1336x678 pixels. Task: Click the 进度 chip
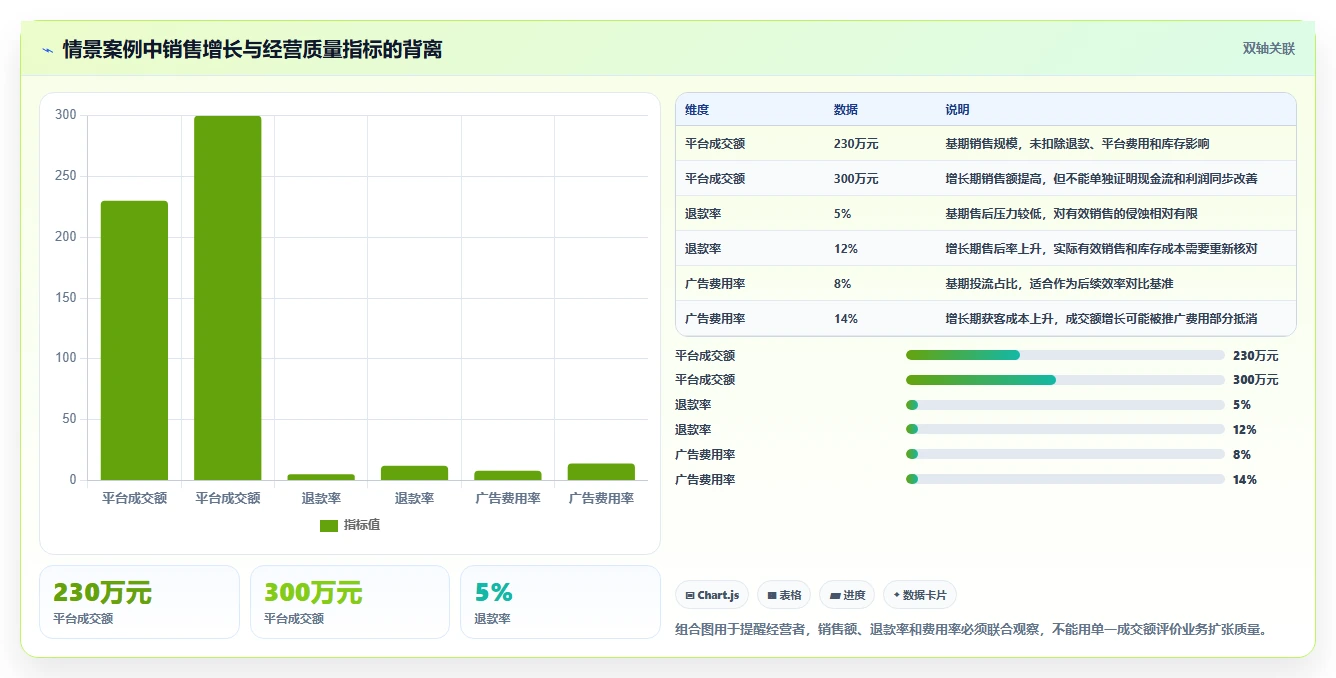coord(847,595)
